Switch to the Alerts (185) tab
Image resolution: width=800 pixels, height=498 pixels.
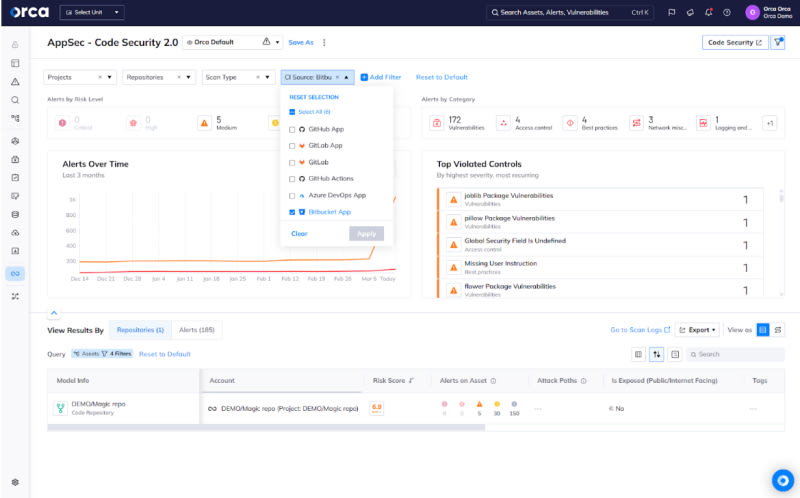197,329
